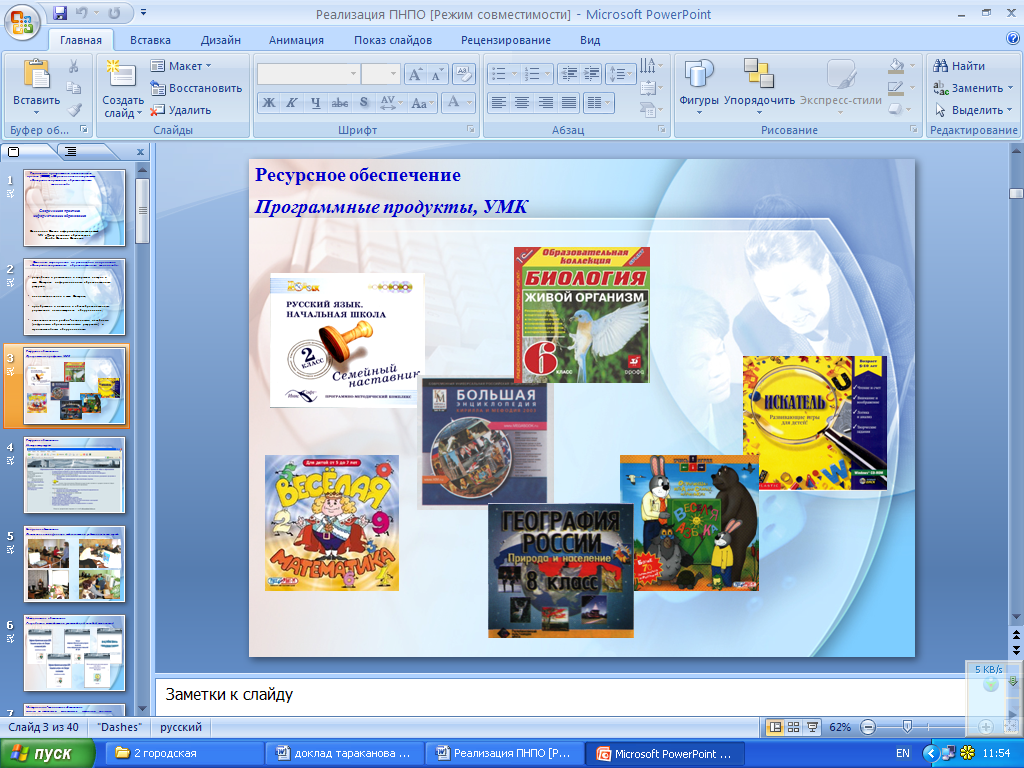1024x768 pixels.
Task: Open the Quick Access Toolbar customize arrow
Action: [143, 12]
